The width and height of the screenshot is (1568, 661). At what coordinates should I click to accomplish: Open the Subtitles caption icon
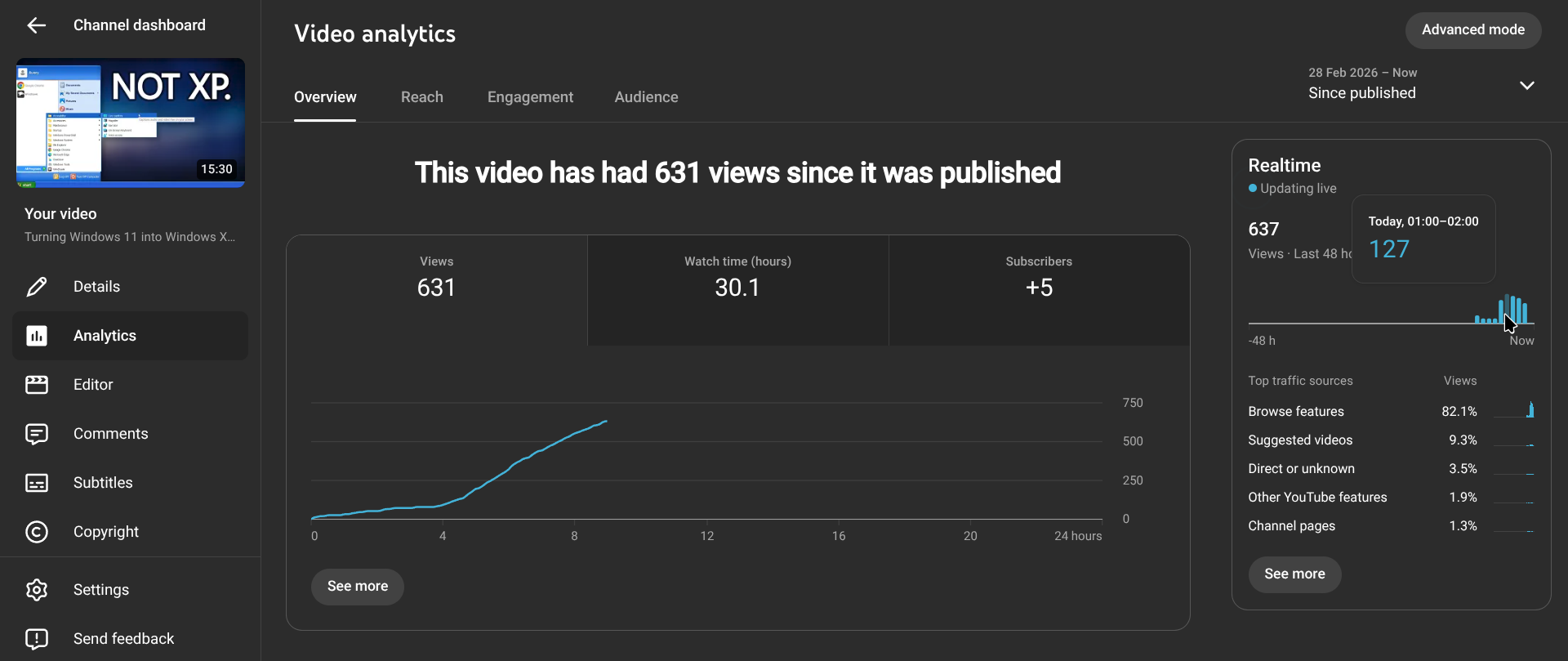[37, 483]
